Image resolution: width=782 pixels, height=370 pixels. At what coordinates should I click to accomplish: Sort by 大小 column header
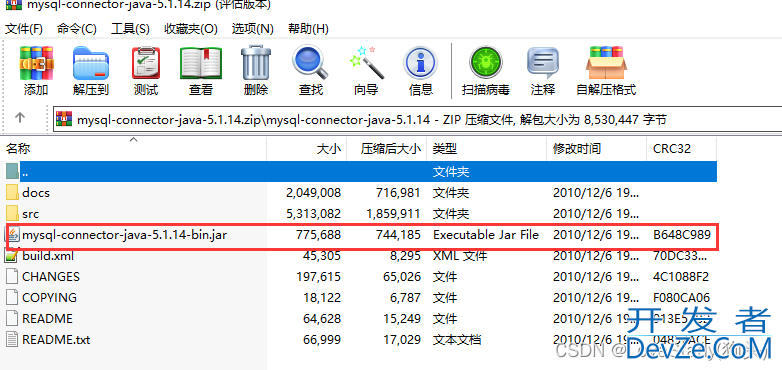tap(307, 149)
